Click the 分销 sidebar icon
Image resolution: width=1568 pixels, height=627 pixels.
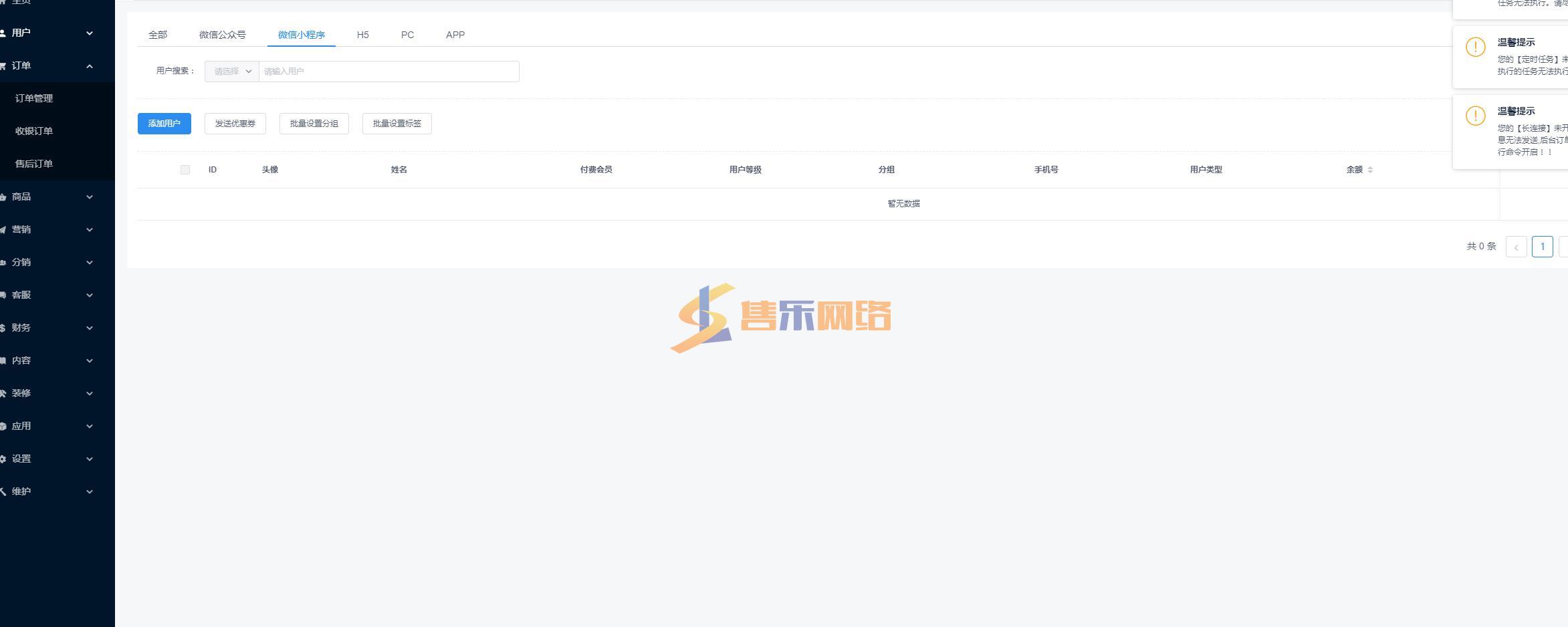(x=3, y=262)
